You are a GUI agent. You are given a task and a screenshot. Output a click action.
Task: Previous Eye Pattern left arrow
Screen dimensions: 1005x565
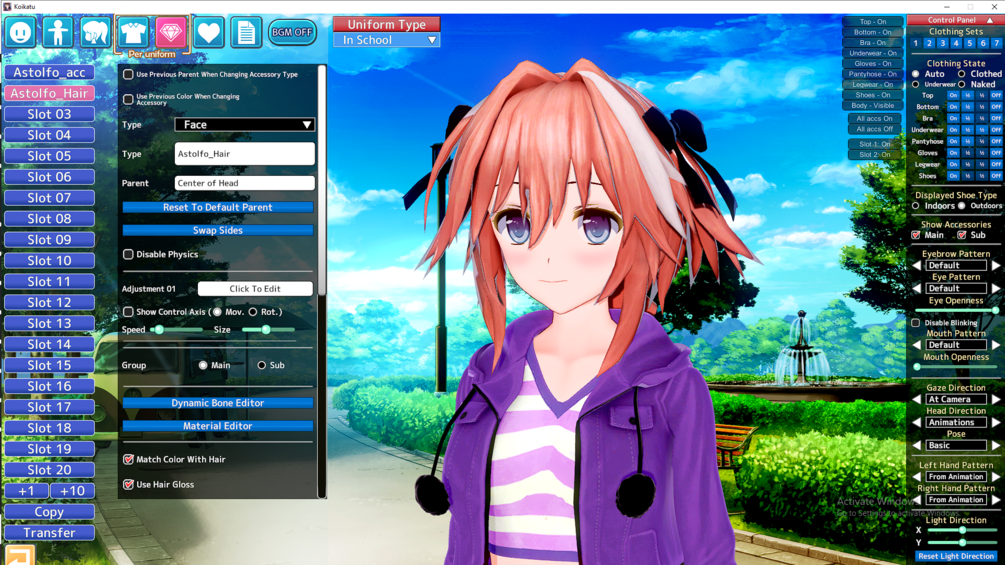click(x=917, y=288)
